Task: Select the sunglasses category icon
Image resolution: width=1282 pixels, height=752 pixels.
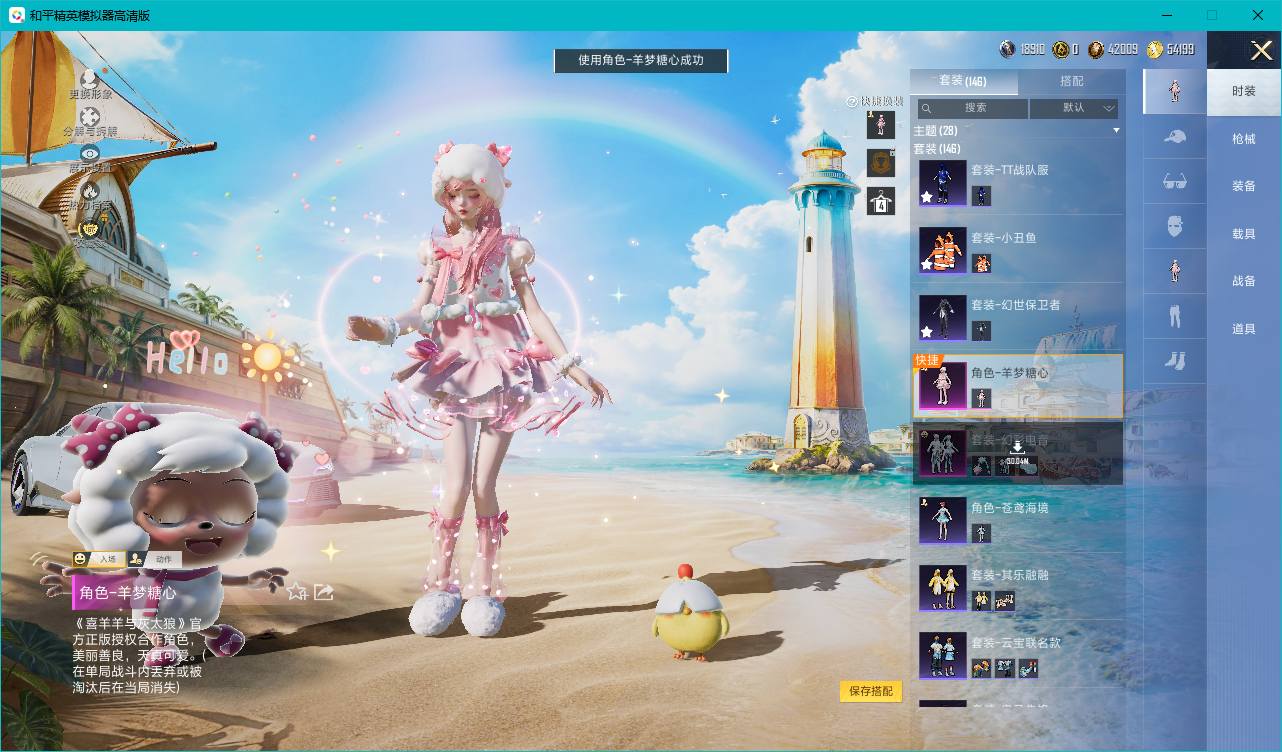Action: tap(1175, 181)
